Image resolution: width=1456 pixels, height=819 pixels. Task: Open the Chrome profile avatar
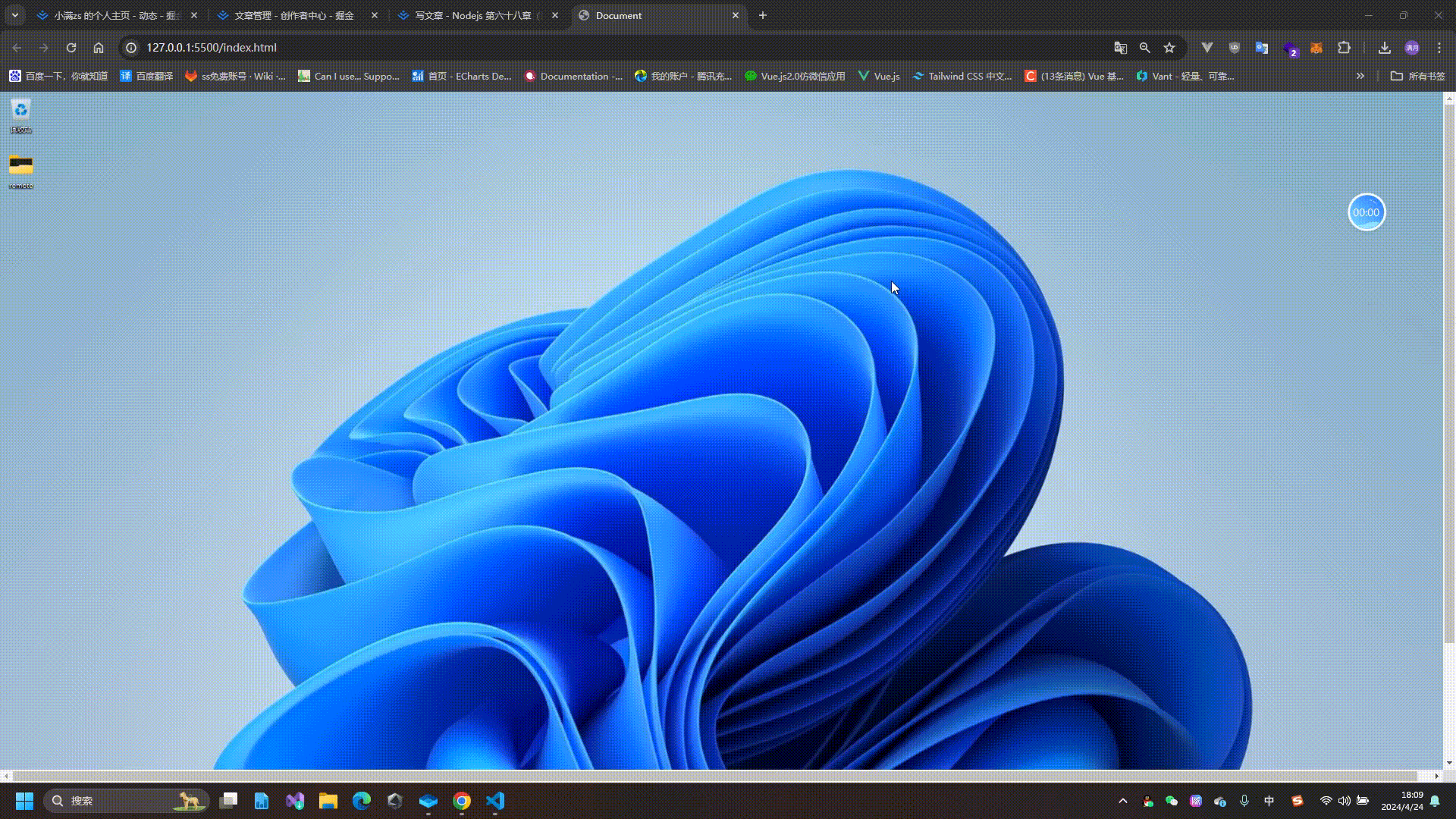[1412, 47]
